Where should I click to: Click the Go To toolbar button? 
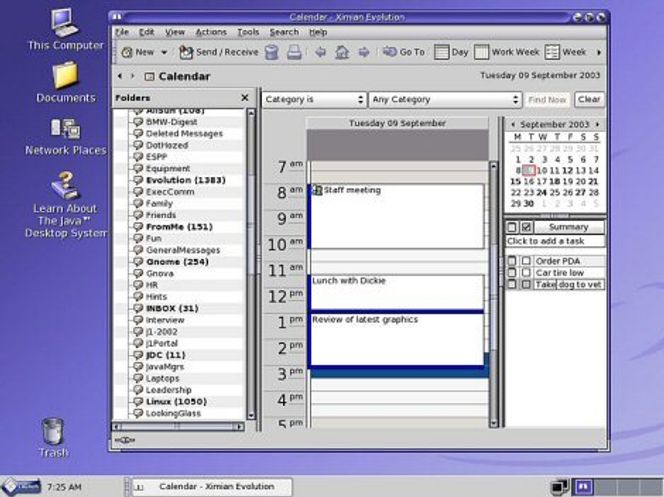pos(404,52)
